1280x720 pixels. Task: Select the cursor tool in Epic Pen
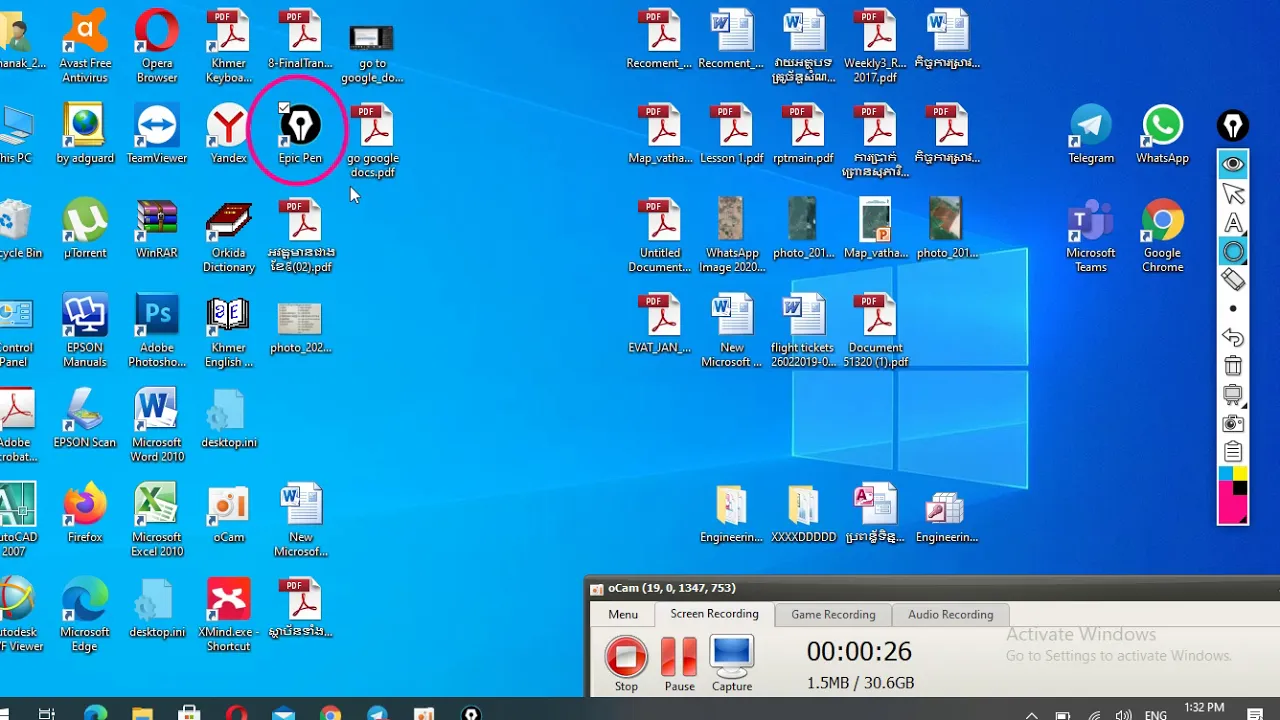pyautogui.click(x=1233, y=193)
